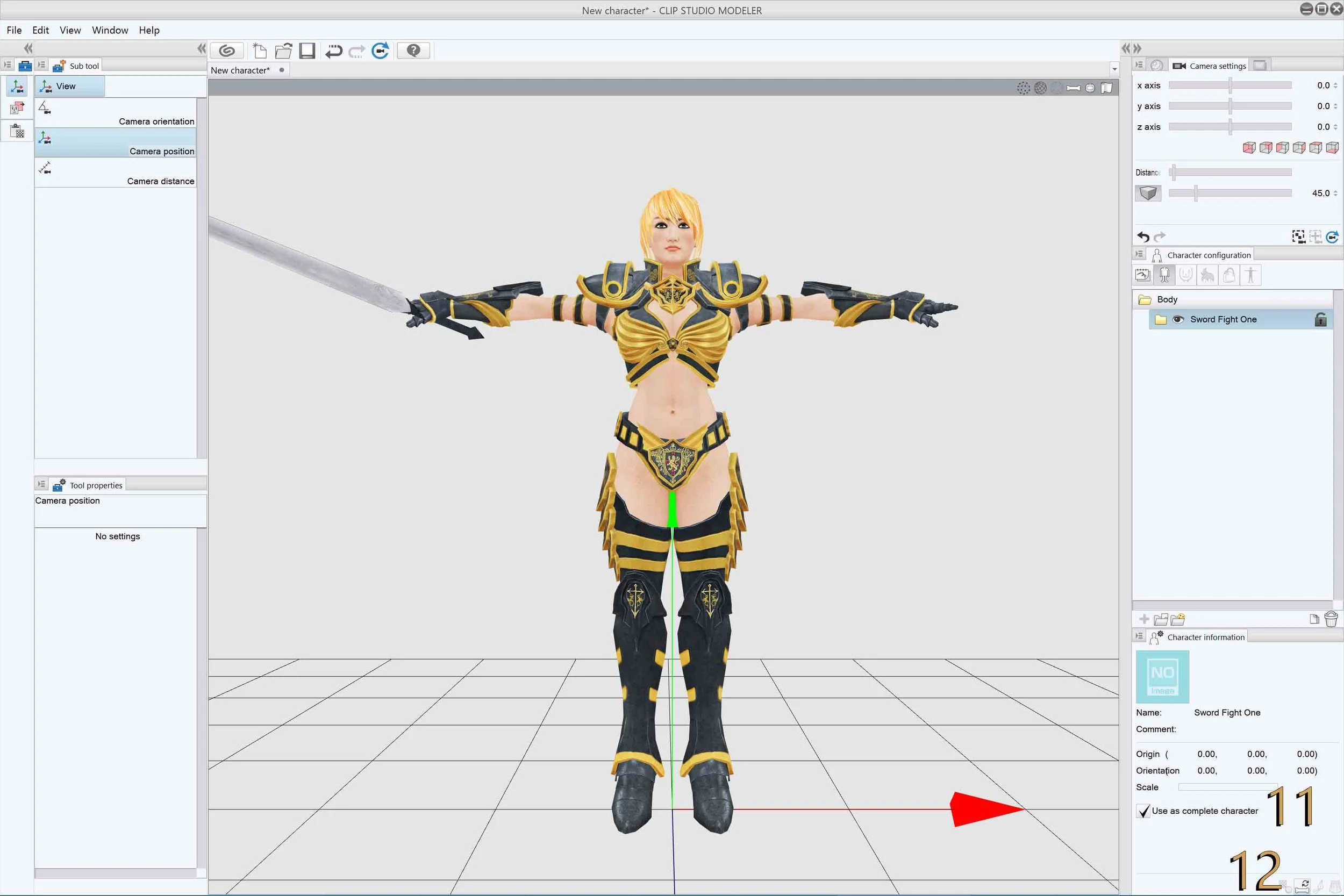The image size is (1344, 896).
Task: Open the Edit menu
Action: point(40,30)
